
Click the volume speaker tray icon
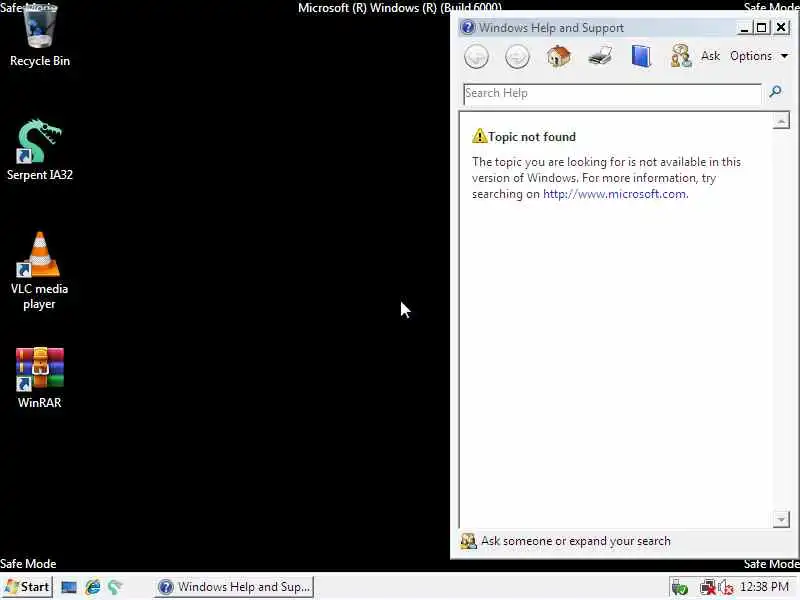click(x=726, y=588)
